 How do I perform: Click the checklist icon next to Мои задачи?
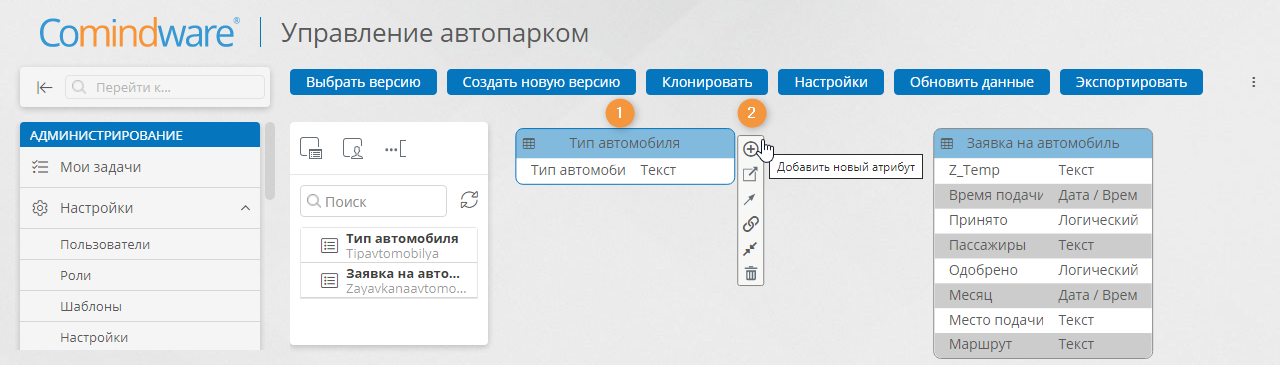(40, 167)
